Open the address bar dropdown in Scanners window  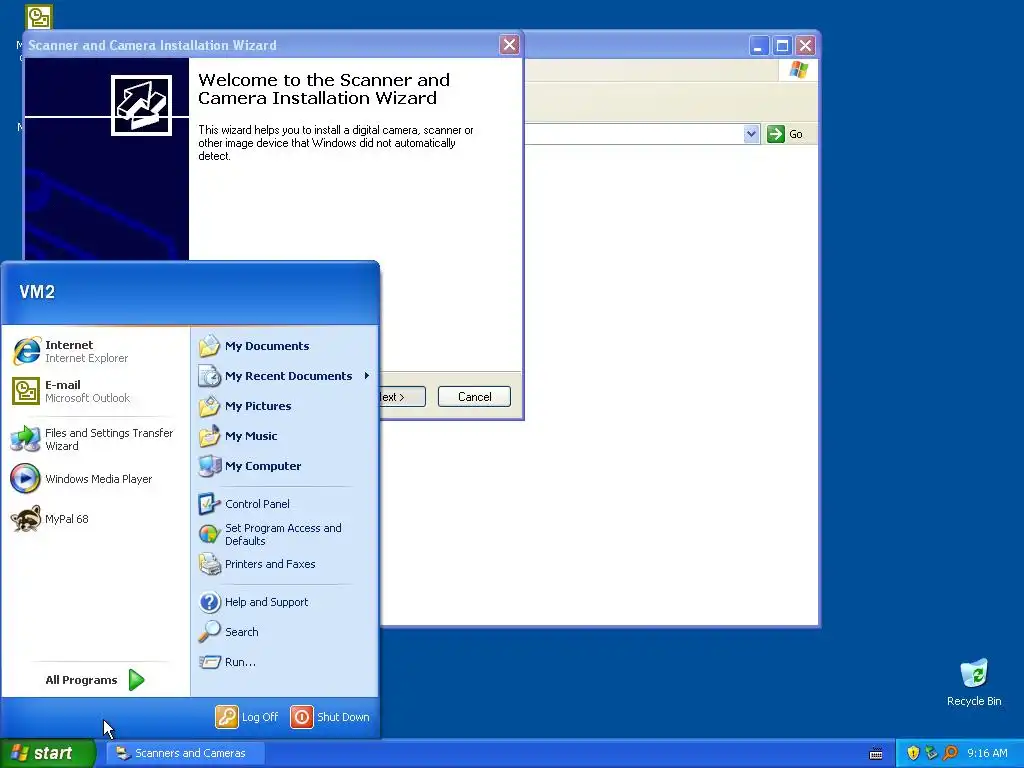click(751, 134)
